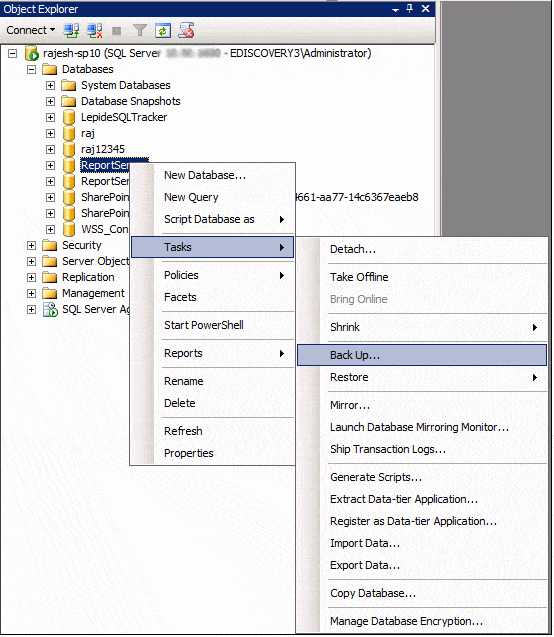Open the Reports submenu
The width and height of the screenshot is (554, 637).
pos(212,353)
